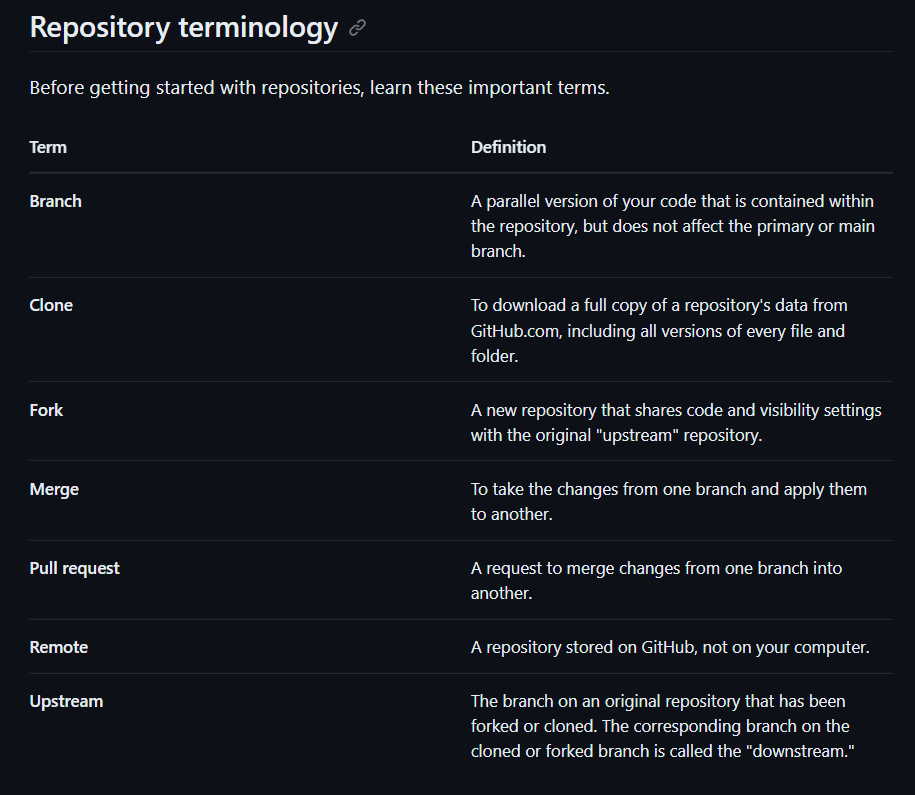Viewport: 915px width, 795px height.
Task: Click the Upstream definition paragraph
Action: tap(660, 726)
